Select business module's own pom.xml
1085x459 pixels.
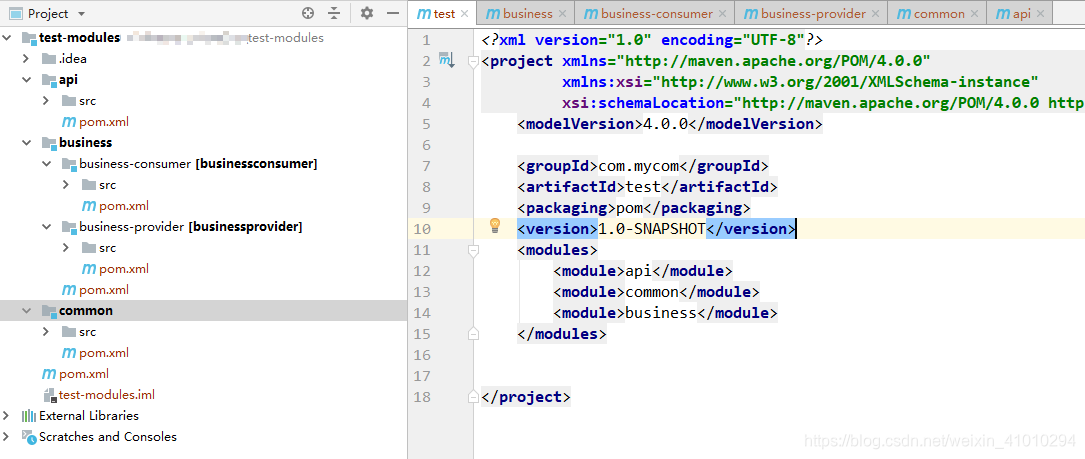coord(104,289)
